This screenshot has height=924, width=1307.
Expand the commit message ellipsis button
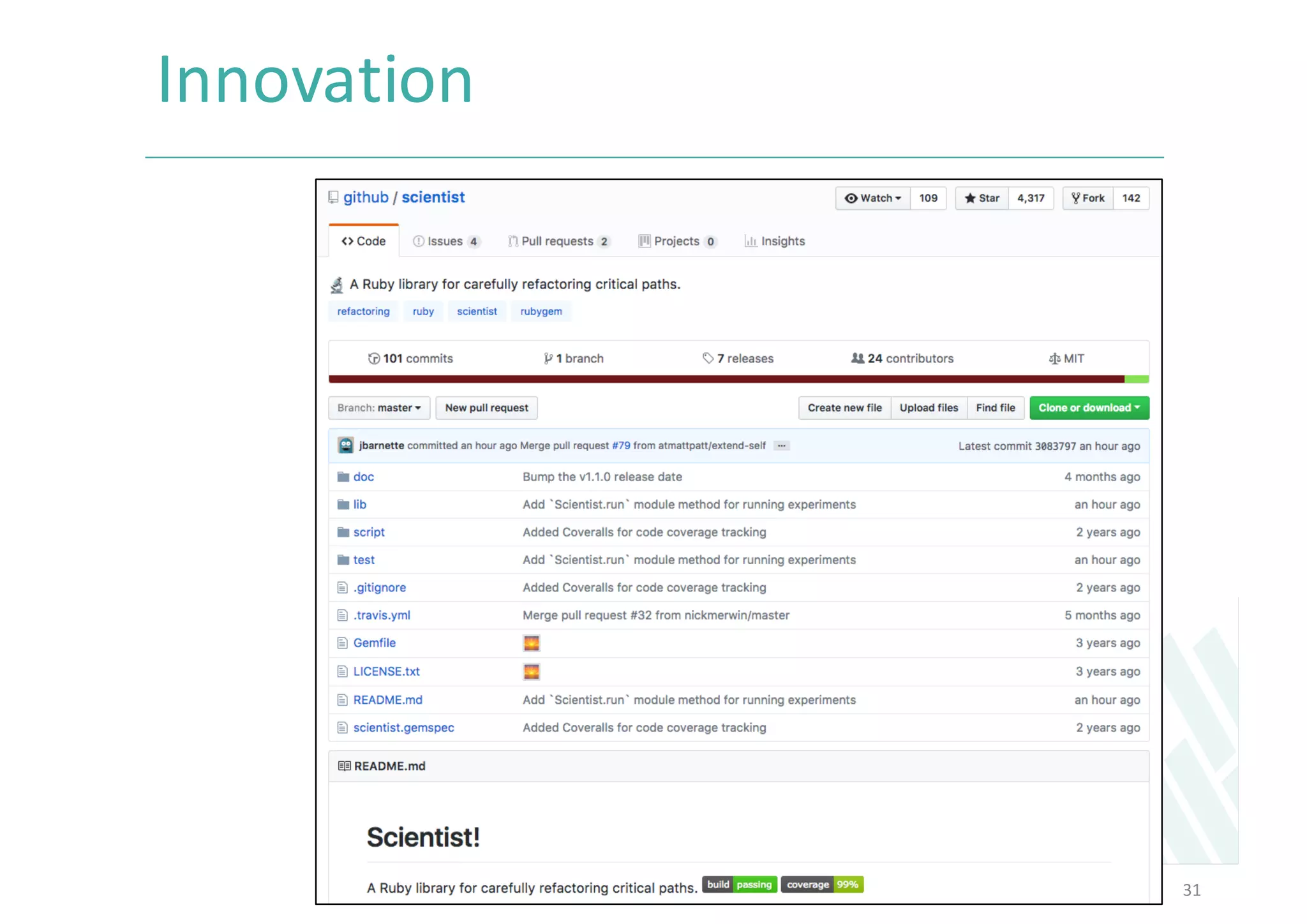(x=782, y=445)
